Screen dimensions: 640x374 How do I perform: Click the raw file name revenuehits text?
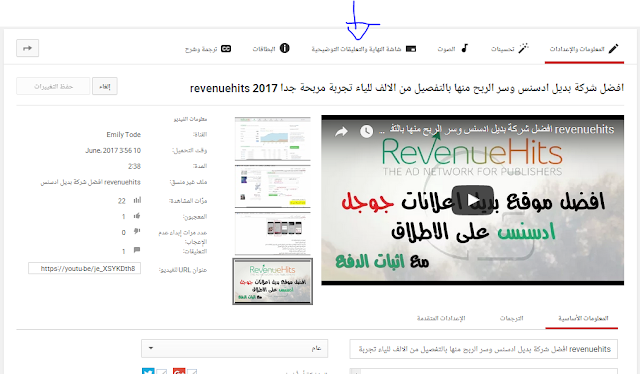tap(90, 182)
